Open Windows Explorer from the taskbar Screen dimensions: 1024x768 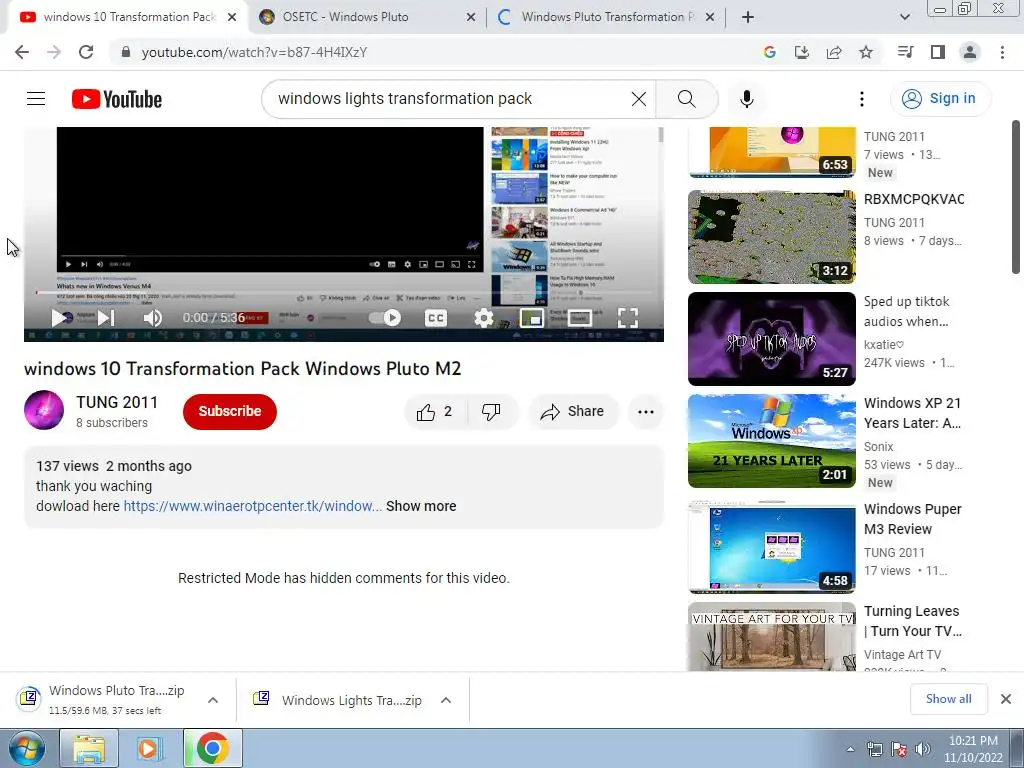(x=89, y=748)
